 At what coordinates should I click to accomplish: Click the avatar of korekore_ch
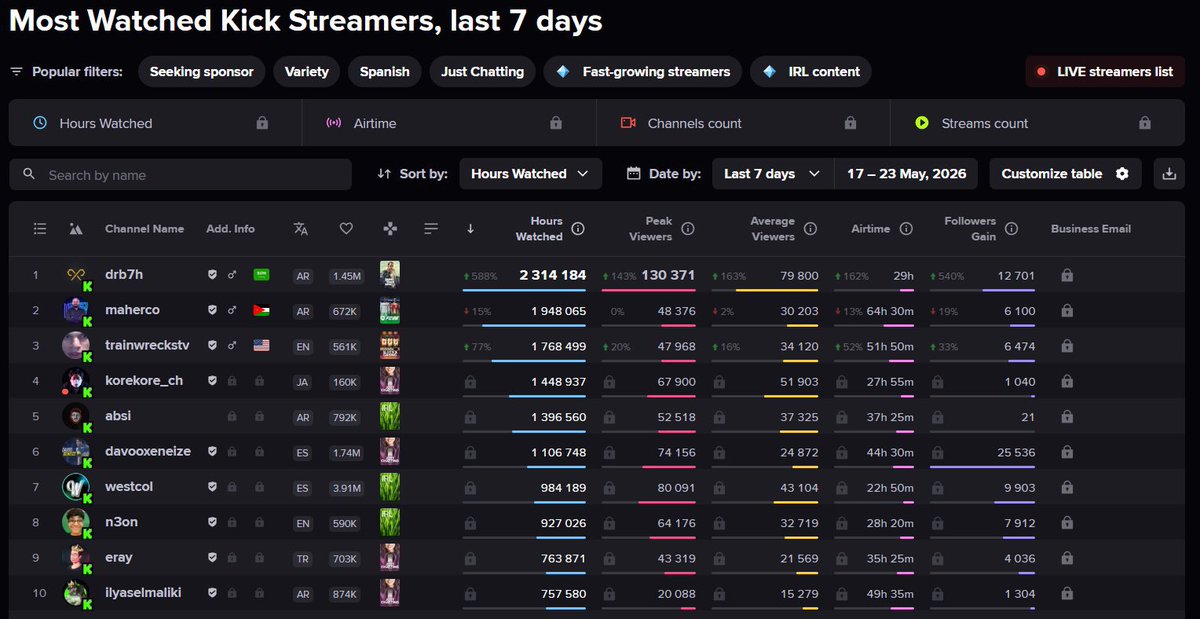coord(76,381)
